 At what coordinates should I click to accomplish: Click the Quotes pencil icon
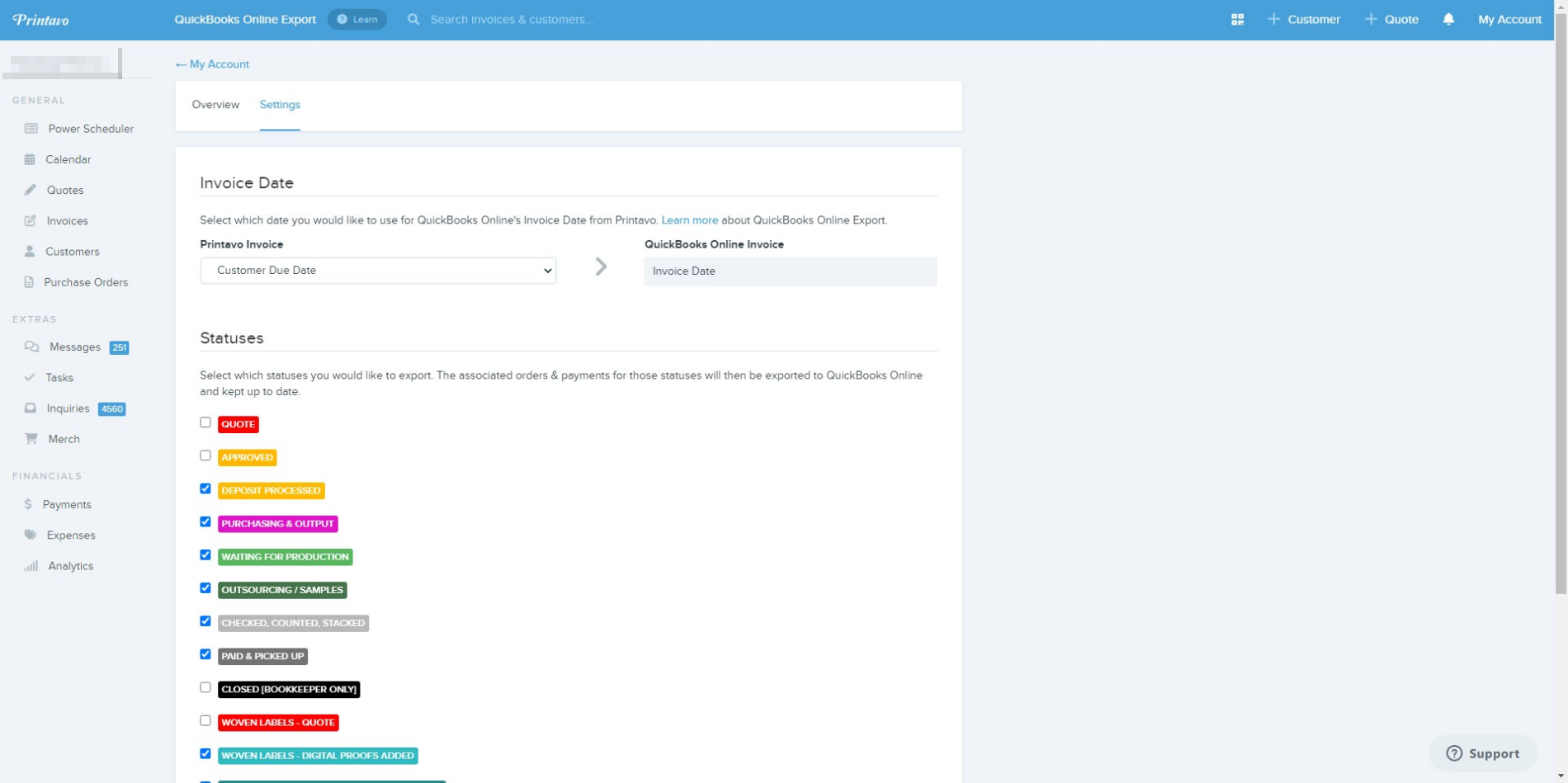[x=31, y=190]
